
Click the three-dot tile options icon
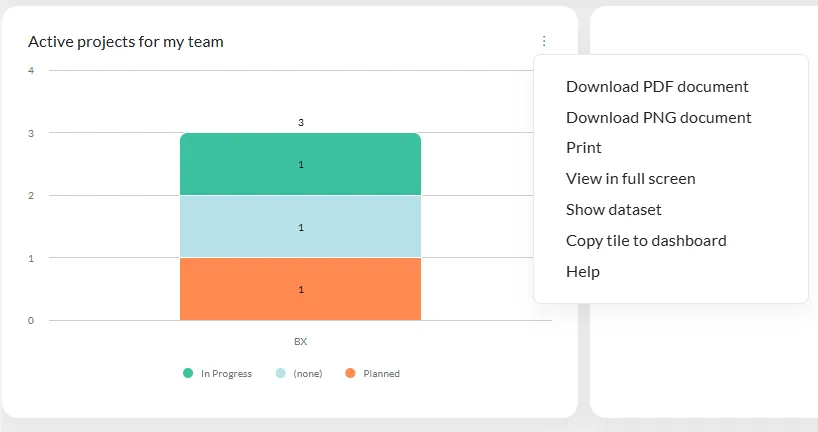[544, 41]
